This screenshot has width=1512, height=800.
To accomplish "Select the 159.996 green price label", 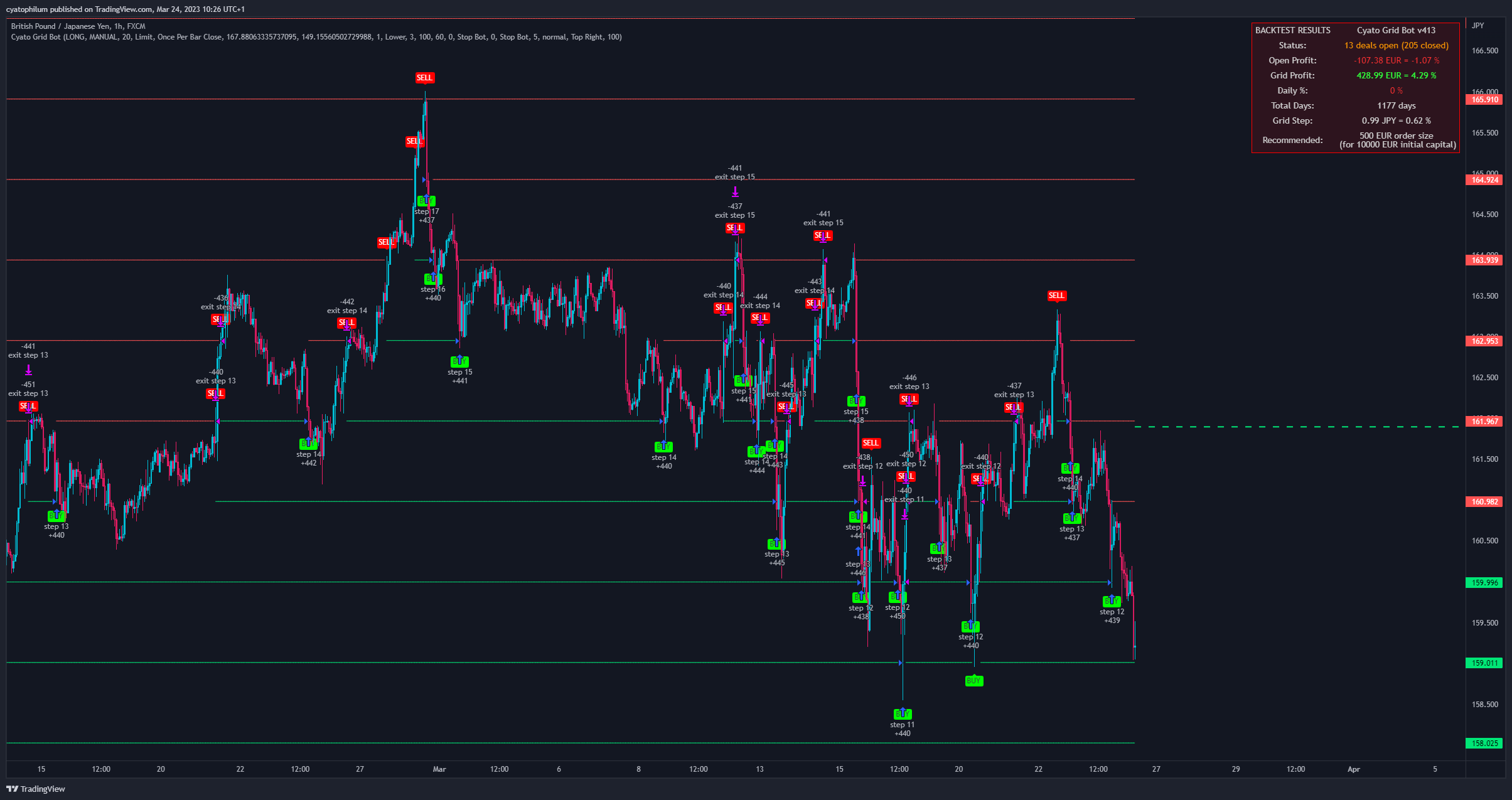I will click(x=1484, y=582).
